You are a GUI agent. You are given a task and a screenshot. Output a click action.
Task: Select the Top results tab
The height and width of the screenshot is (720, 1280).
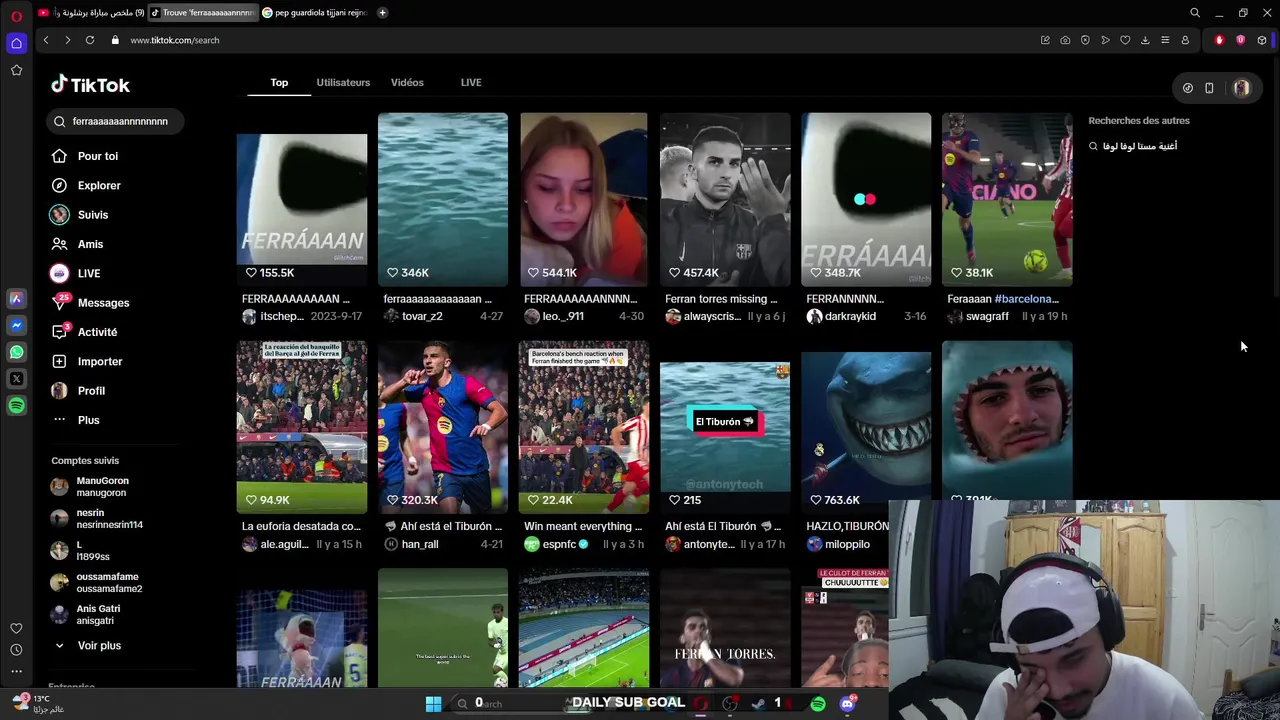(x=279, y=82)
